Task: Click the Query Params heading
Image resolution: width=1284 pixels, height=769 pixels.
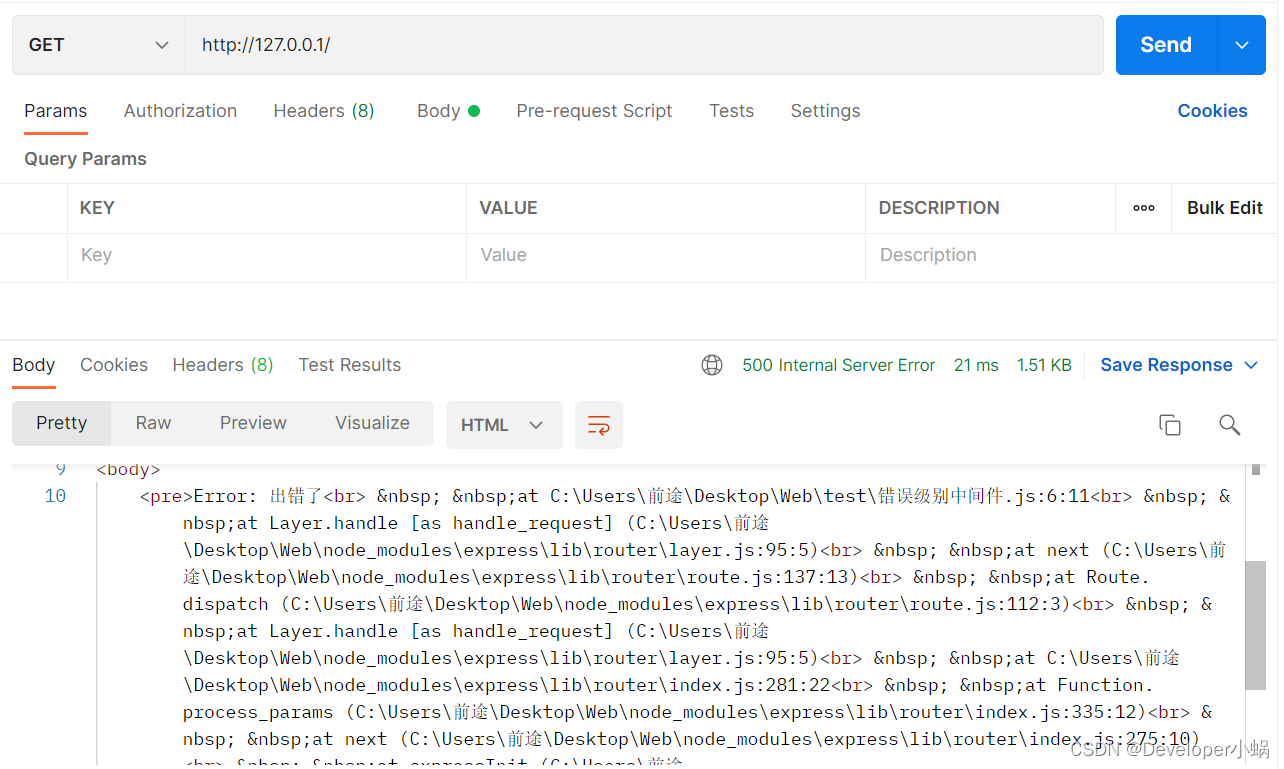Action: pyautogui.click(x=85, y=159)
